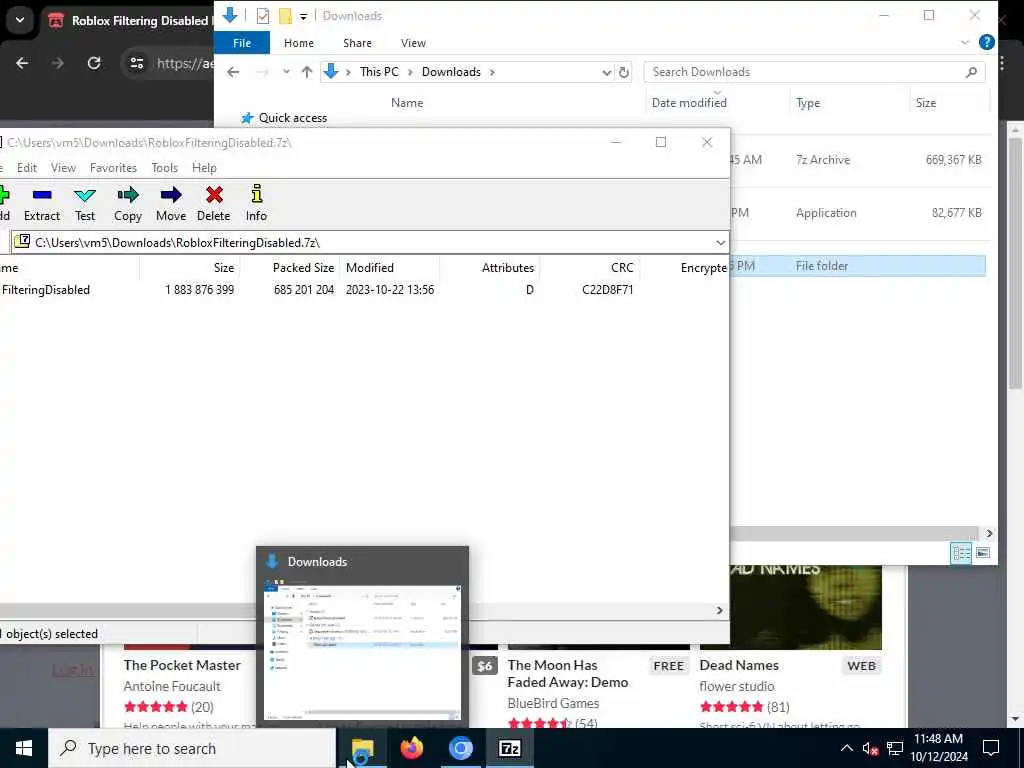Click File Explorer on the taskbar

coord(362,748)
